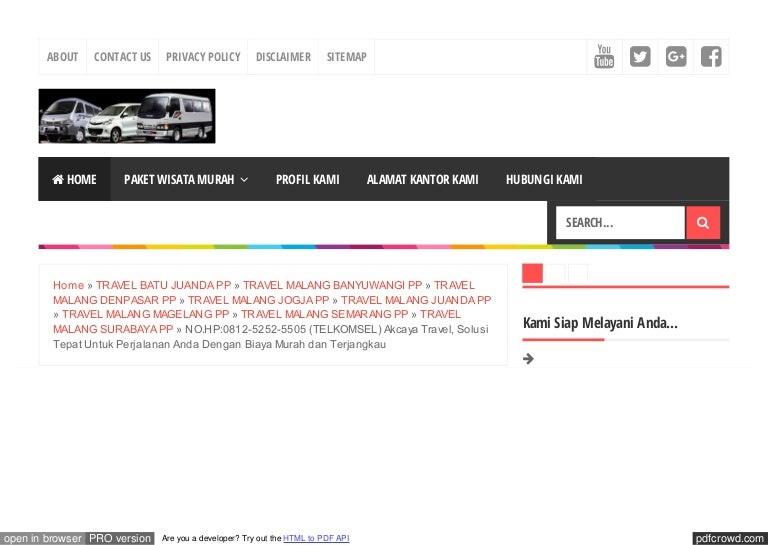Click the Twitter bird icon

tap(640, 57)
